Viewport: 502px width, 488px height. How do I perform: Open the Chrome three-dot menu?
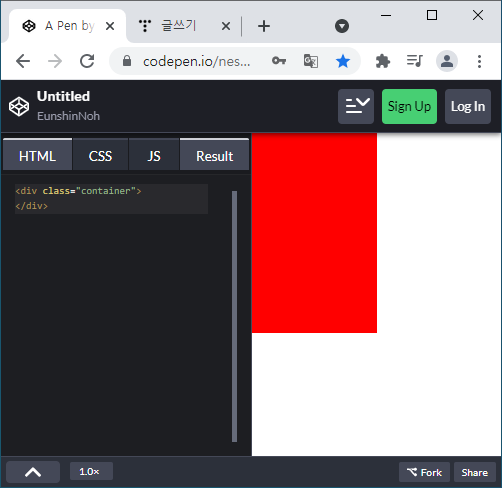(479, 61)
